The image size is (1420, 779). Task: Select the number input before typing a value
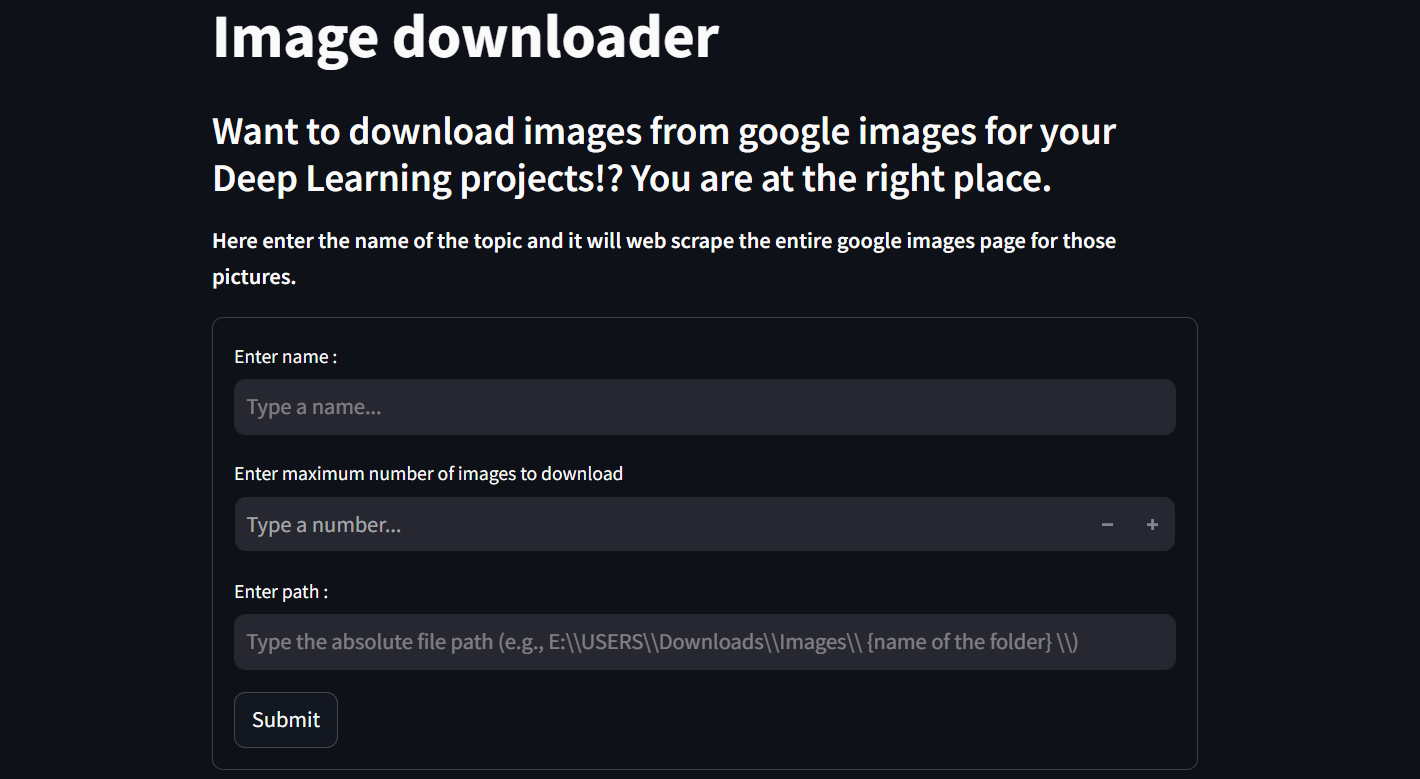pos(600,524)
